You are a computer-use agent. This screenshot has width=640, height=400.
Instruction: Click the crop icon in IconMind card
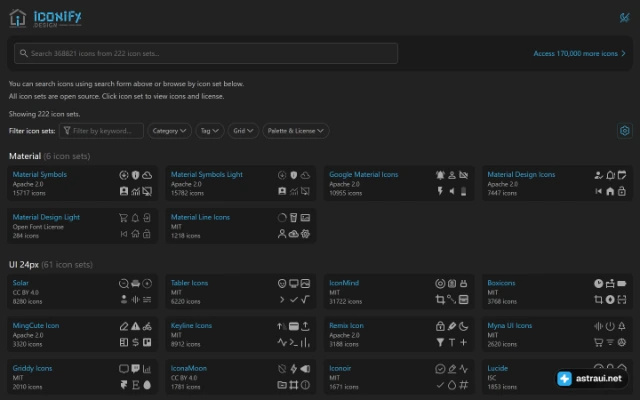(440, 300)
